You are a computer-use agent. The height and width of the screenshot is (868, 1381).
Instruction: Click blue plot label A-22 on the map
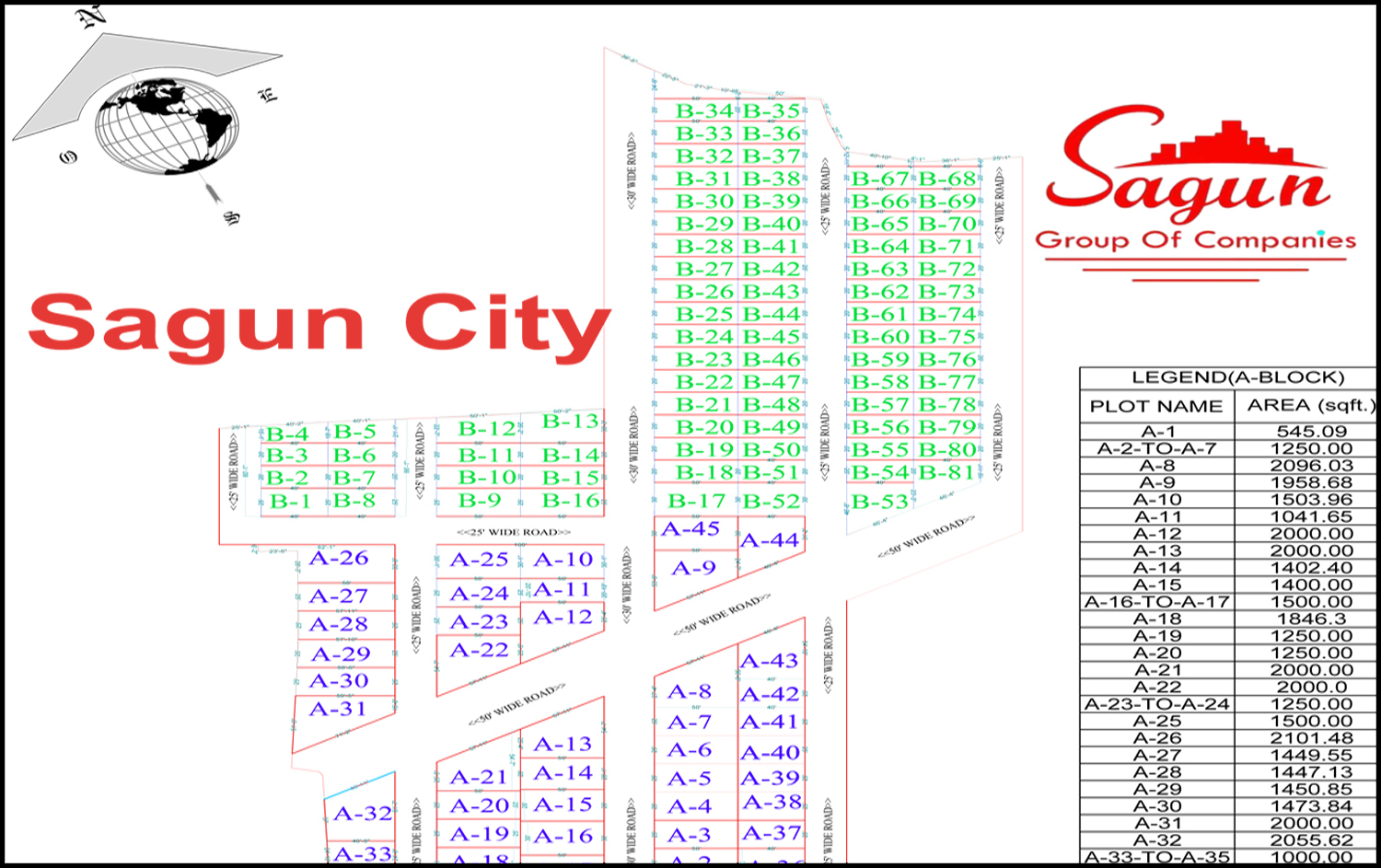[479, 650]
